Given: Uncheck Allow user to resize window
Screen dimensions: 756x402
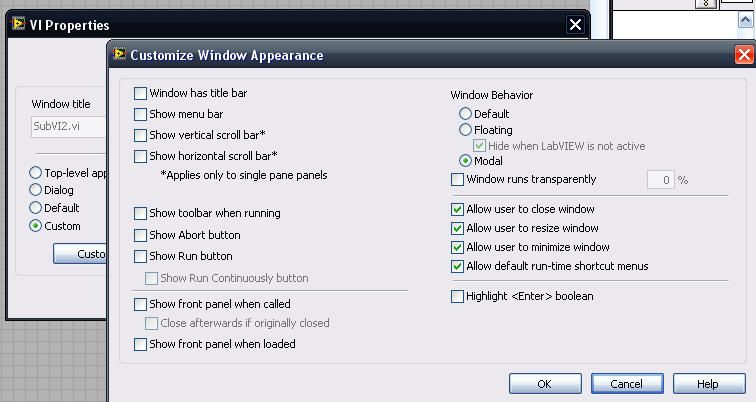Looking at the screenshot, I should pyautogui.click(x=458, y=229).
